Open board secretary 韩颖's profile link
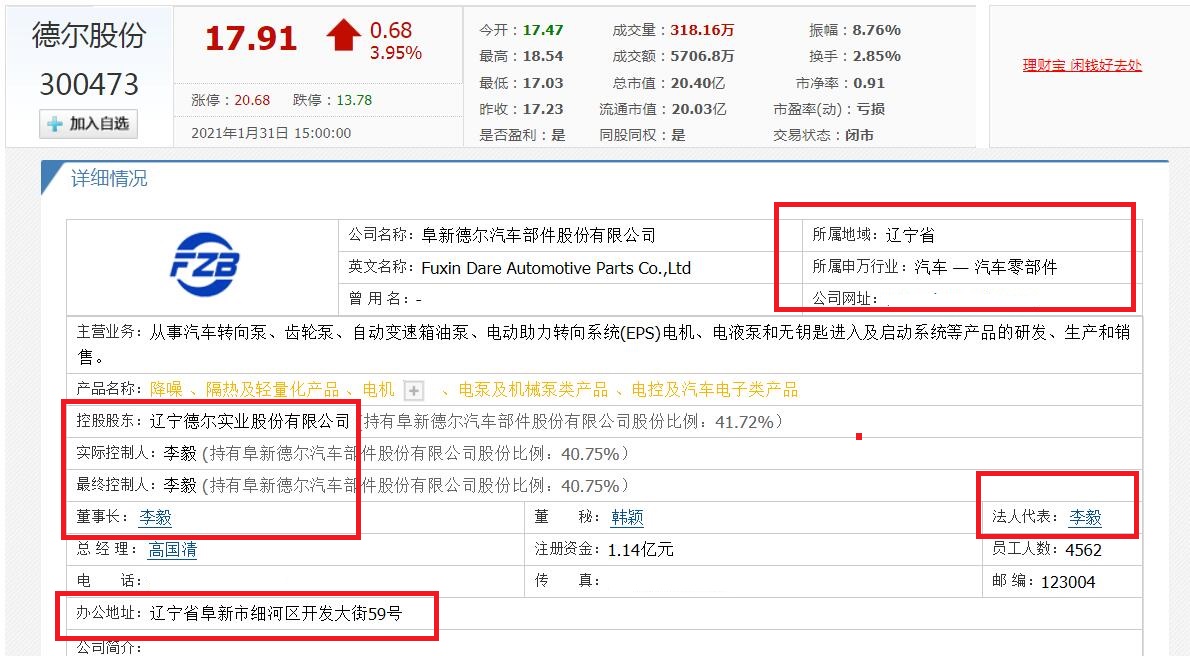This screenshot has width=1190, height=656. click(x=628, y=517)
